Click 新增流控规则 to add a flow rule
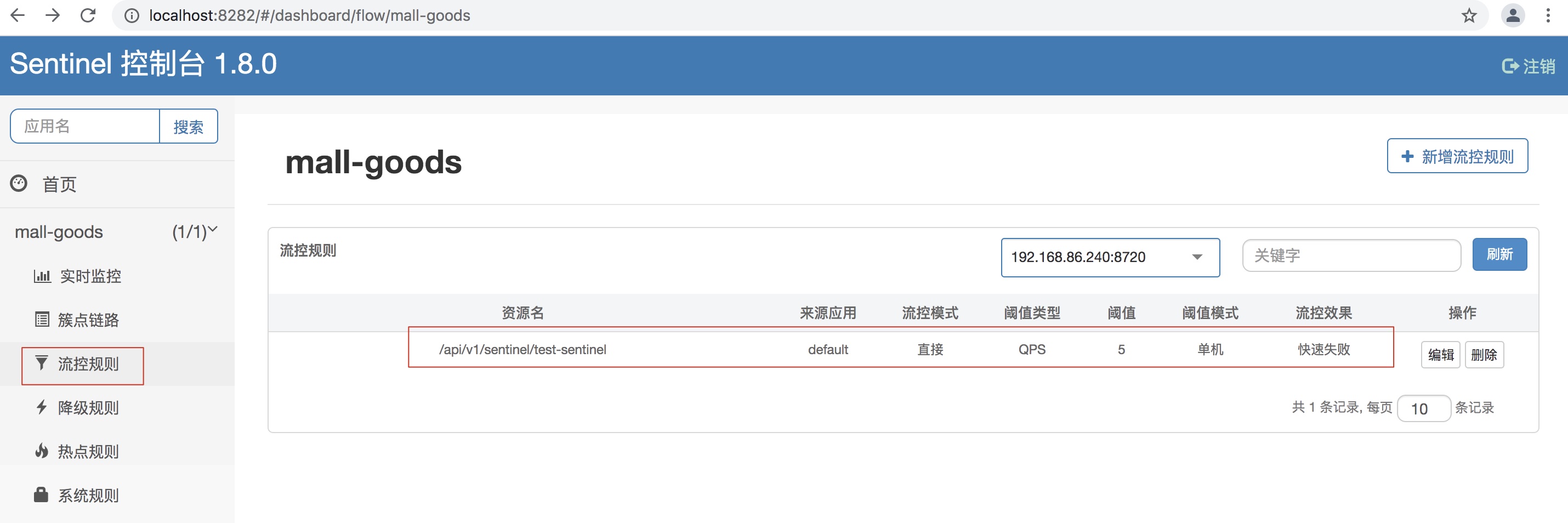The width and height of the screenshot is (1568, 523). pos(1457,156)
